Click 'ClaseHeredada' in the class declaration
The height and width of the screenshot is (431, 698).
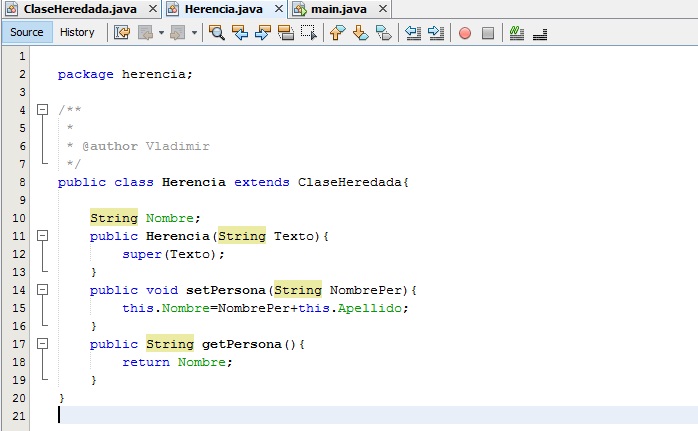click(349, 182)
